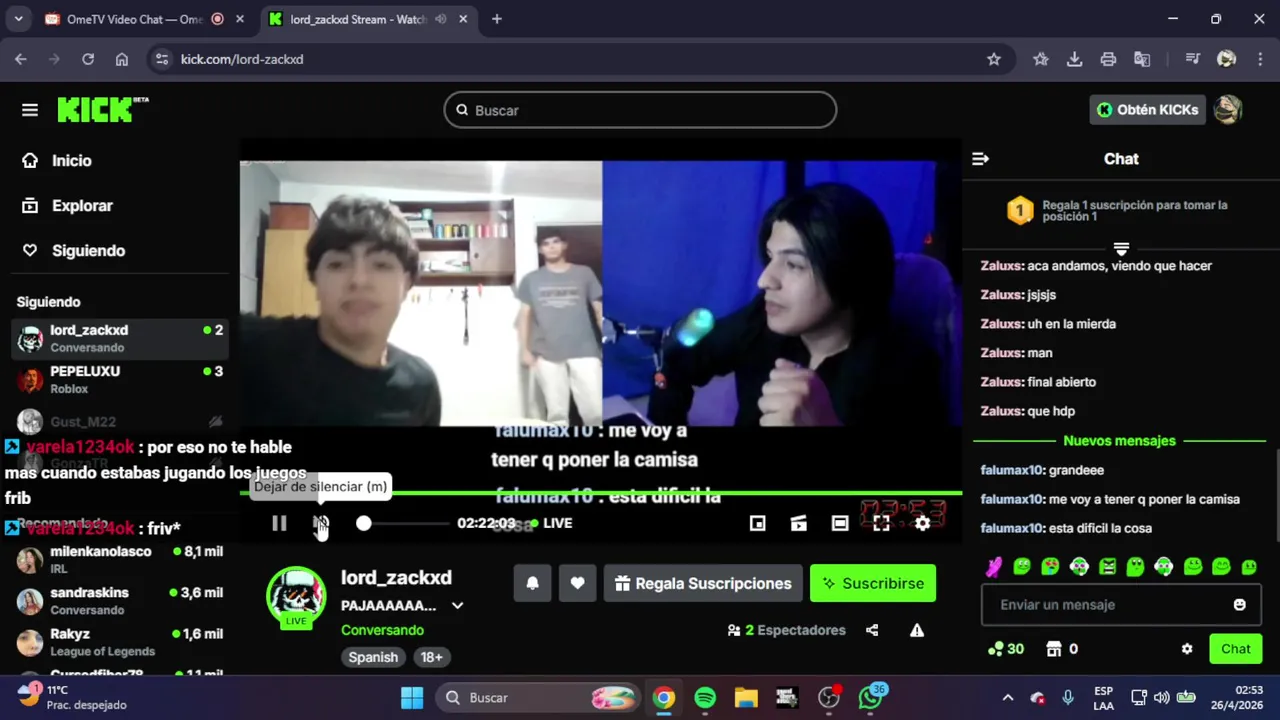Screen dimensions: 1280x720
Task: Open Chrome tab search dropdown
Action: pyautogui.click(x=18, y=19)
